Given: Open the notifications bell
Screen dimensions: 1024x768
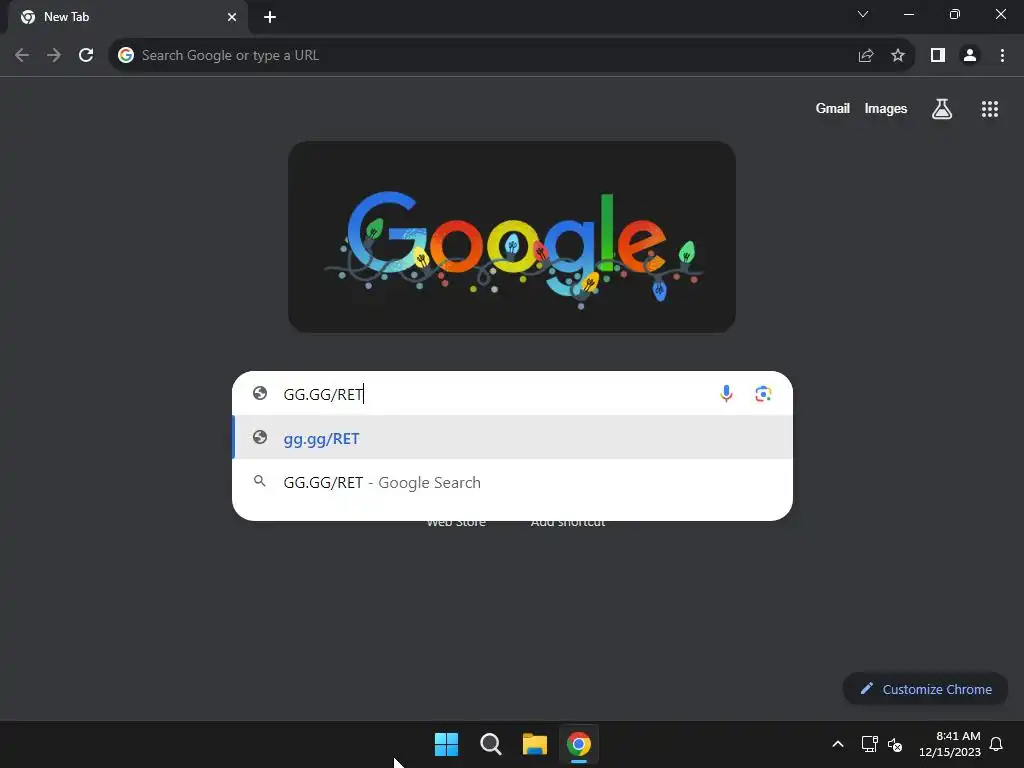Looking at the screenshot, I should click(996, 744).
